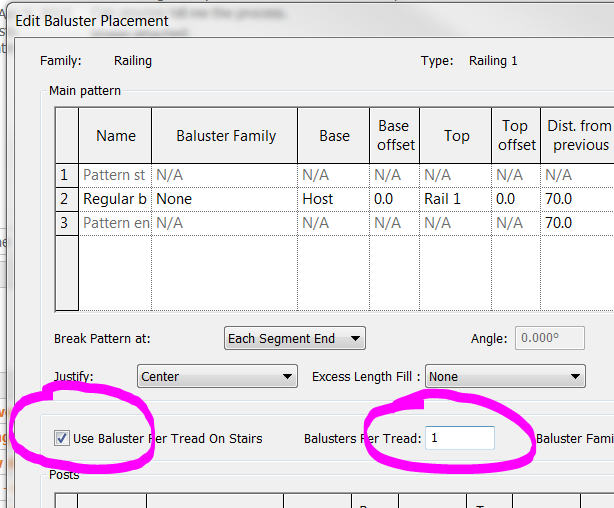The height and width of the screenshot is (508, 614).
Task: Open the Excess Length Fill dropdown
Action: [x=505, y=377]
